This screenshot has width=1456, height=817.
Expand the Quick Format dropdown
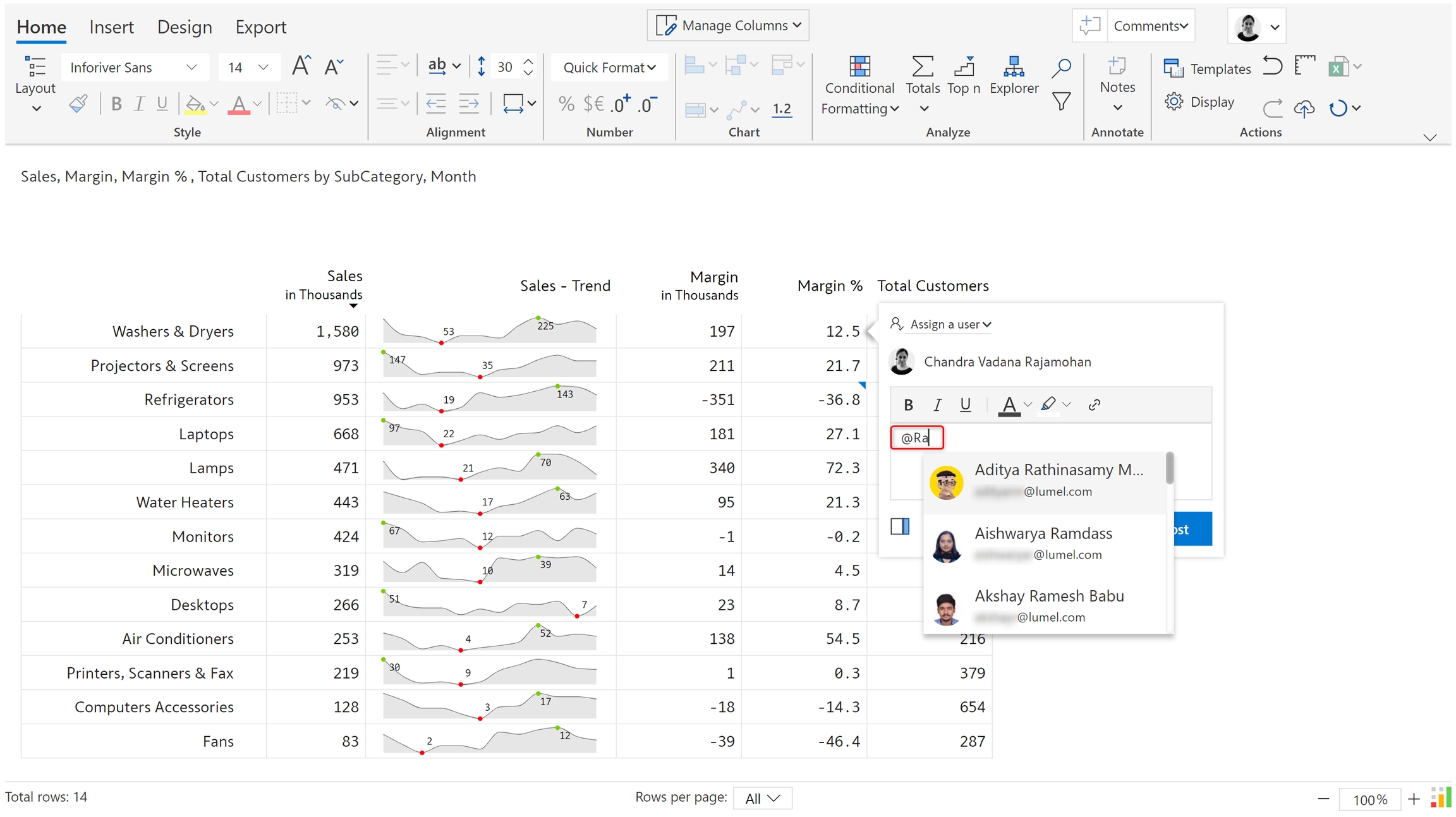pos(609,68)
